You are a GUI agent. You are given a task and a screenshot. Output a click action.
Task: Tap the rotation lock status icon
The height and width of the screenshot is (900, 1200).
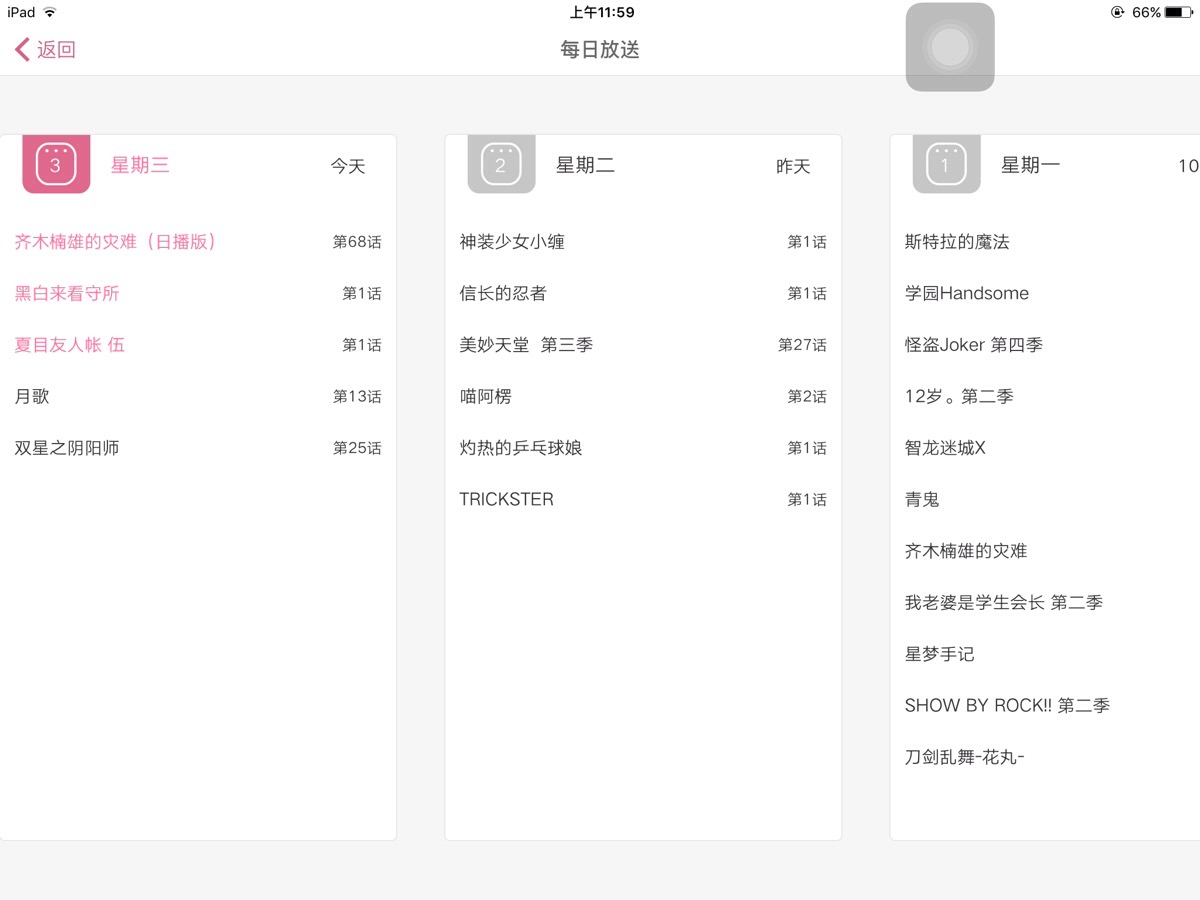(x=1117, y=13)
